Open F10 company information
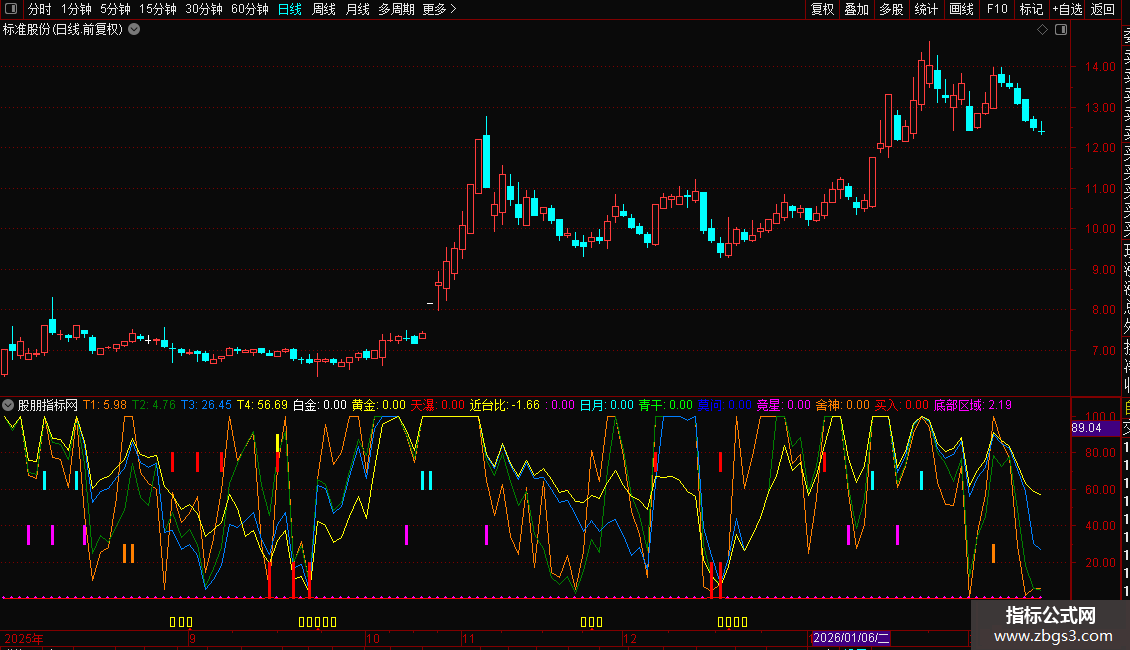Viewport: 1130px width, 650px height. (997, 9)
